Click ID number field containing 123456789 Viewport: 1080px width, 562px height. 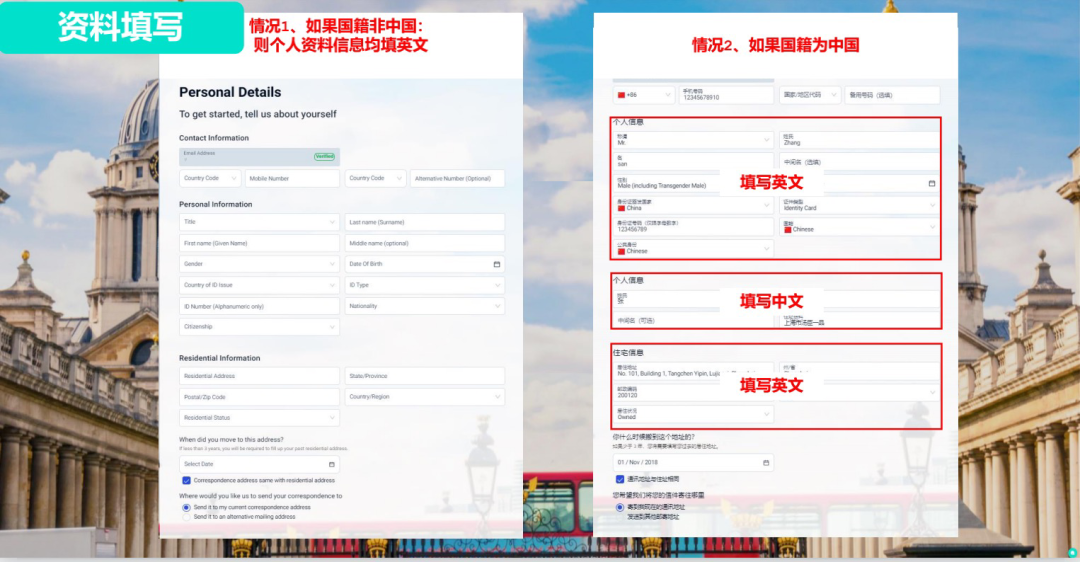(x=693, y=227)
